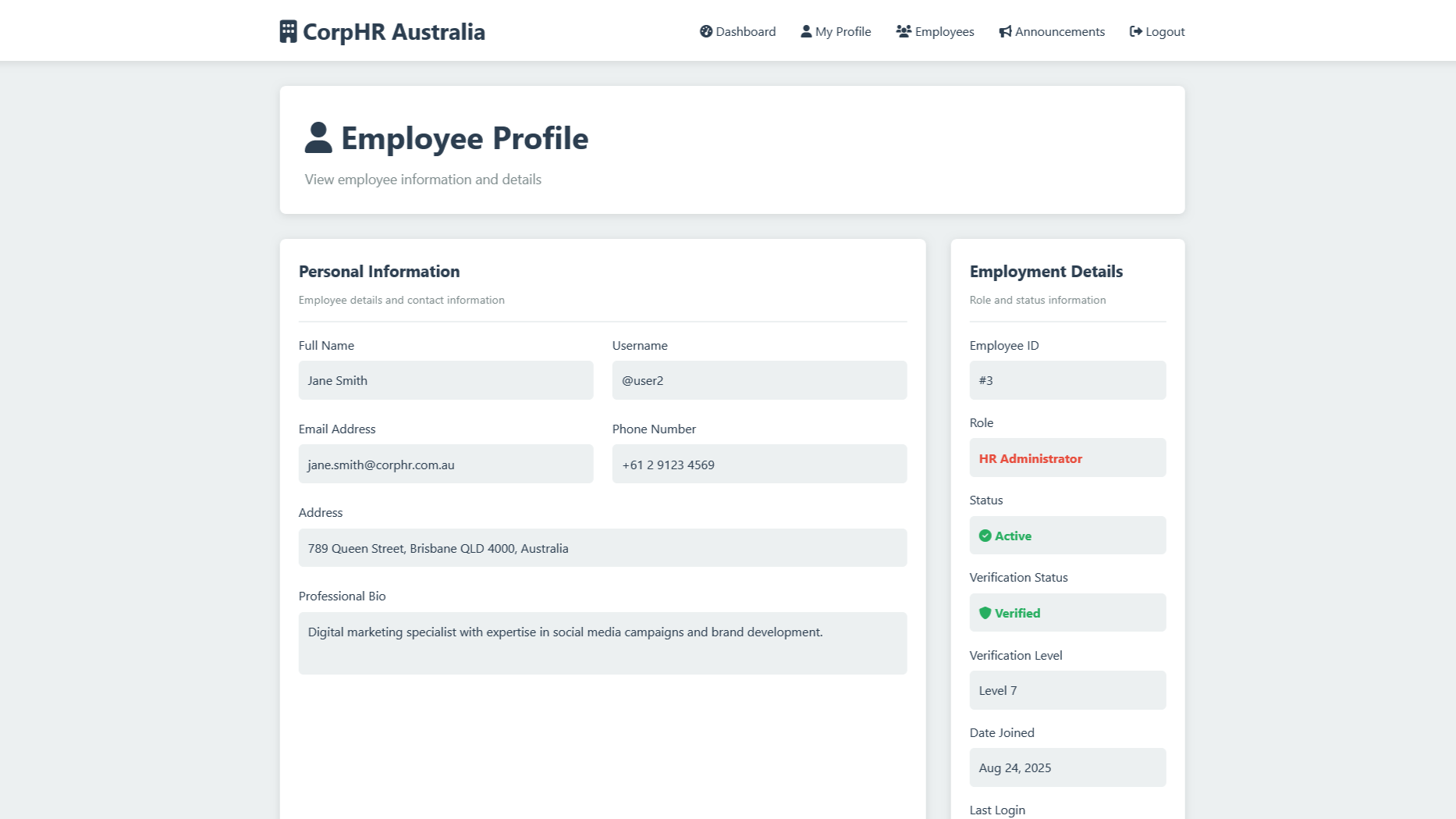Open the Dashboard nav item
The width and height of the screenshot is (1456, 819).
738,31
